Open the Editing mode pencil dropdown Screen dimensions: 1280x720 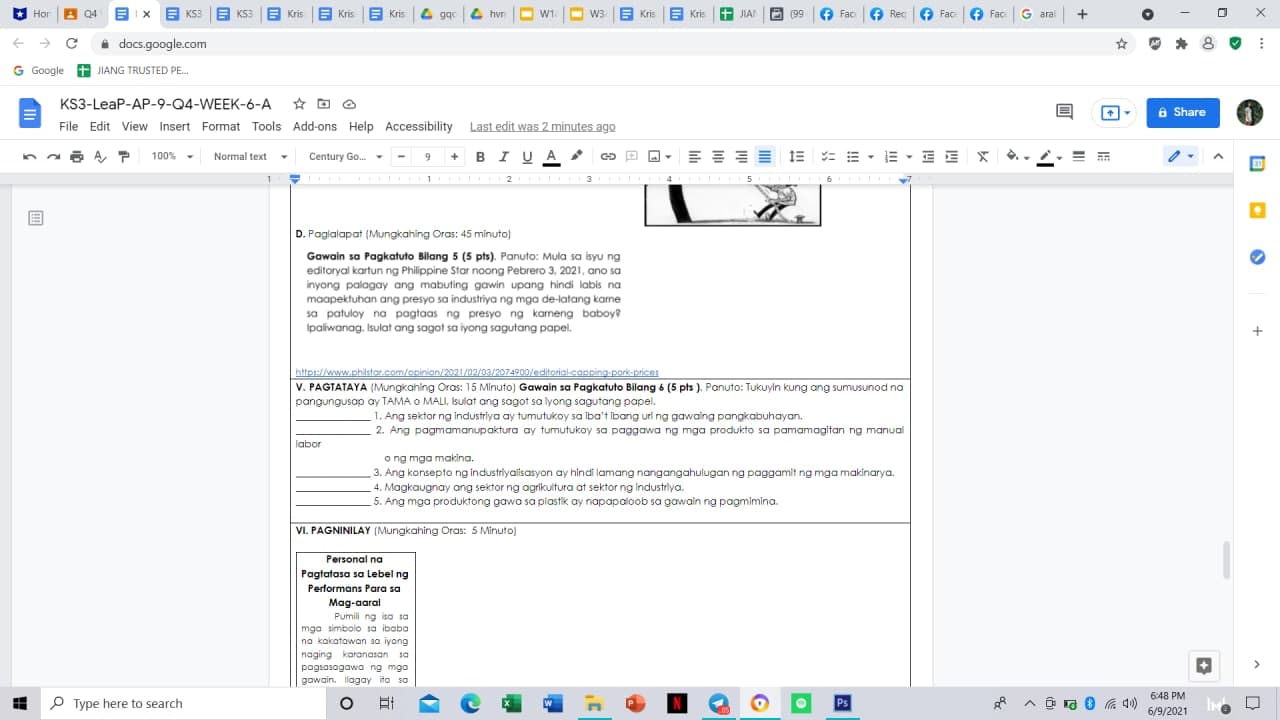click(x=1181, y=157)
